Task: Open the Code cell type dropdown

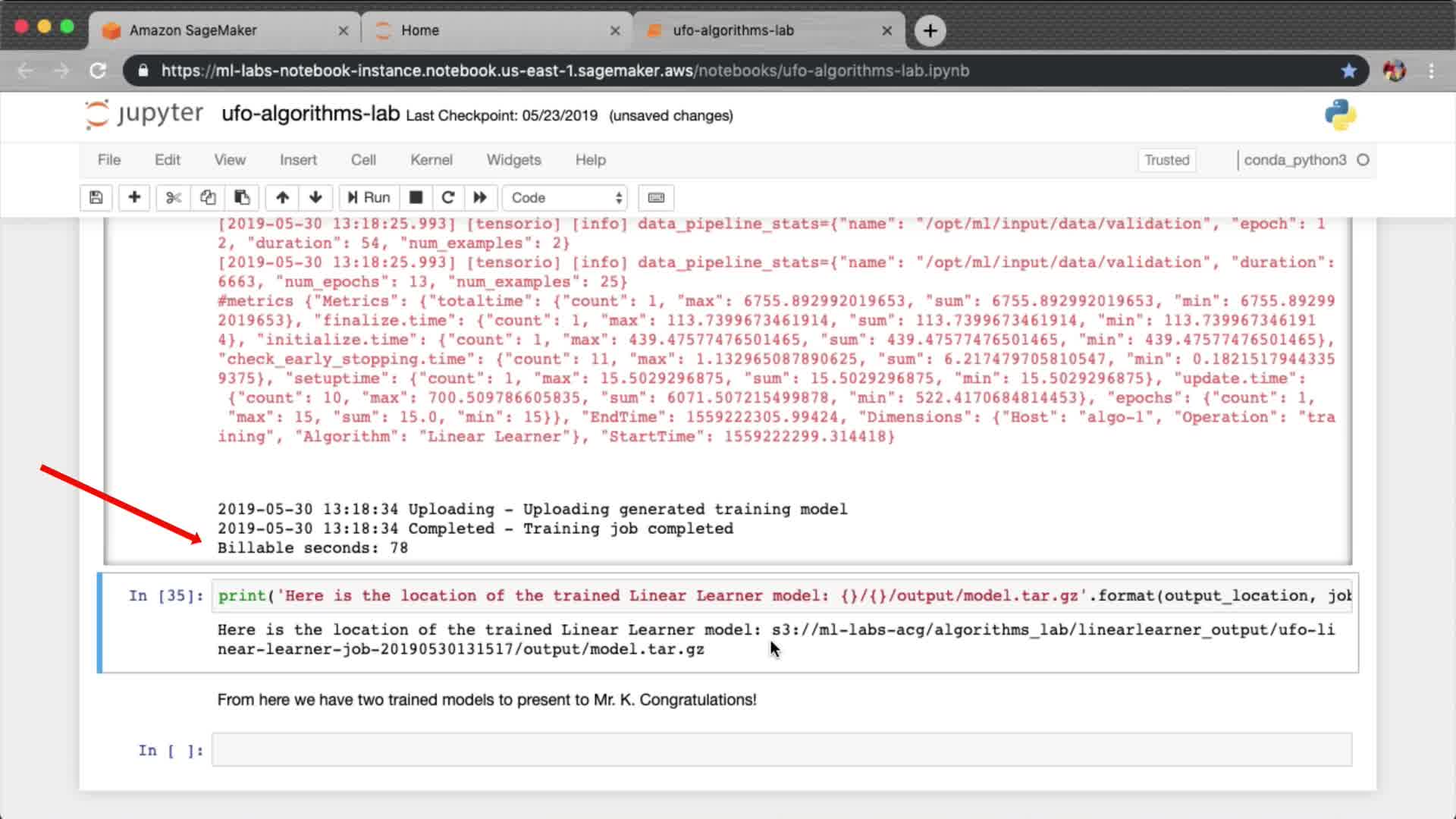Action: point(566,198)
